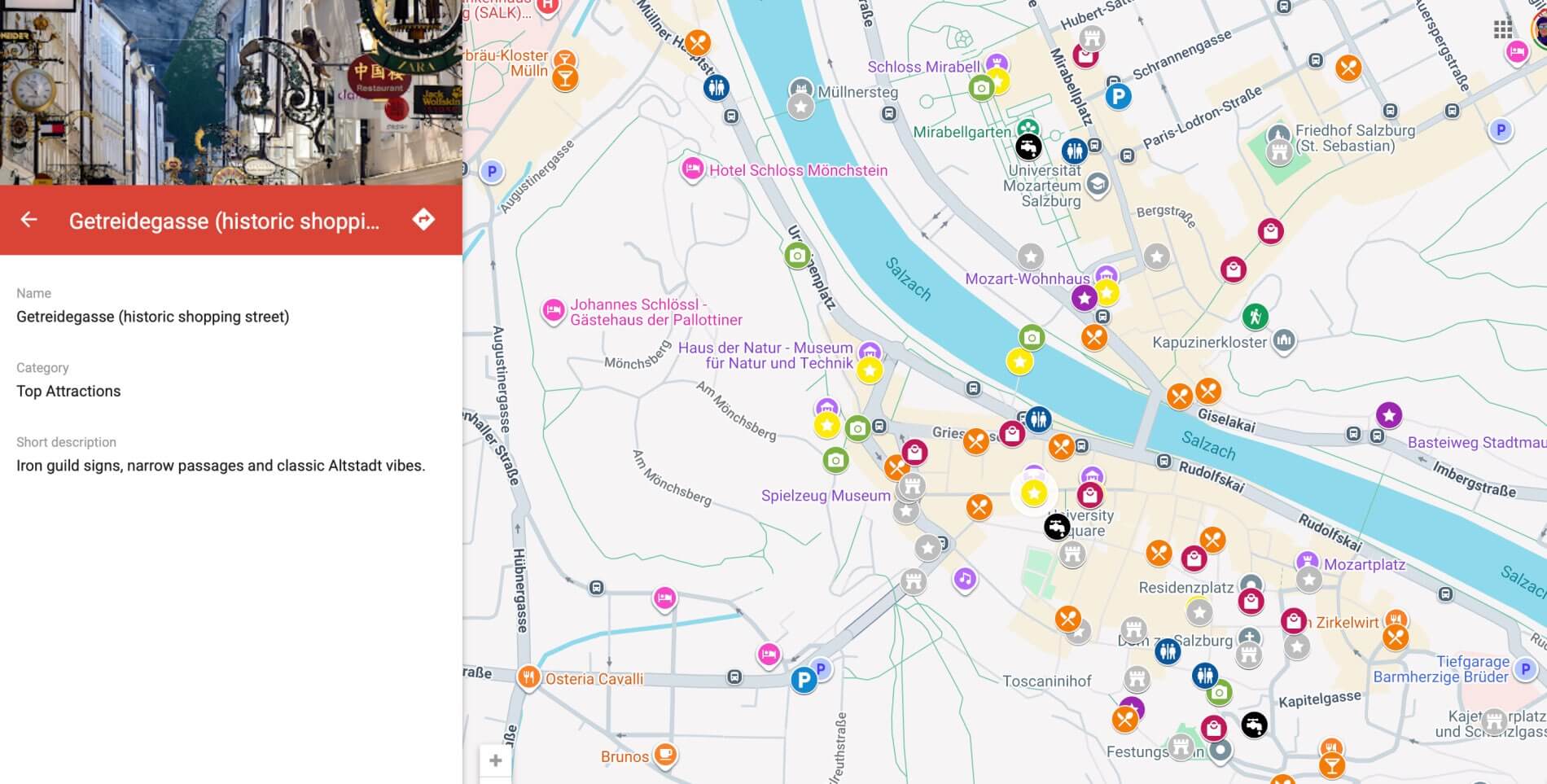Select the Johannes Schlössl hotel pin
The width and height of the screenshot is (1547, 784).
click(554, 310)
